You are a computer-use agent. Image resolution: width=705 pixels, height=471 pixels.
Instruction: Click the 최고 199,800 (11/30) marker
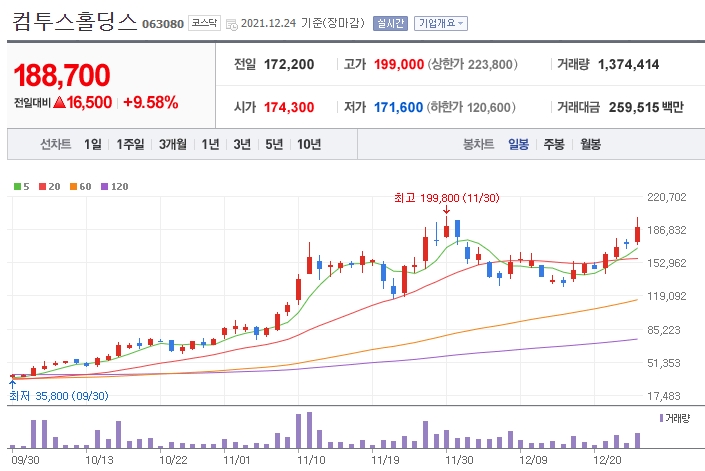[446, 198]
